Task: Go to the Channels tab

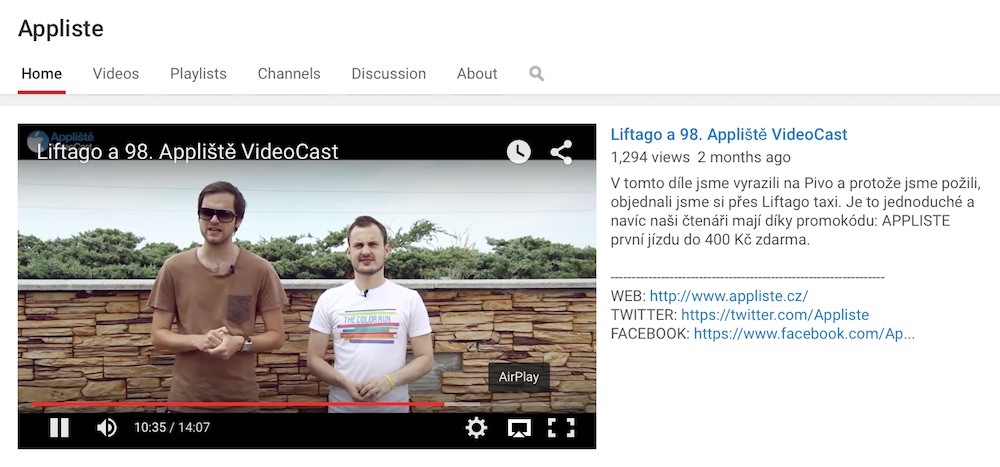Action: [x=289, y=74]
